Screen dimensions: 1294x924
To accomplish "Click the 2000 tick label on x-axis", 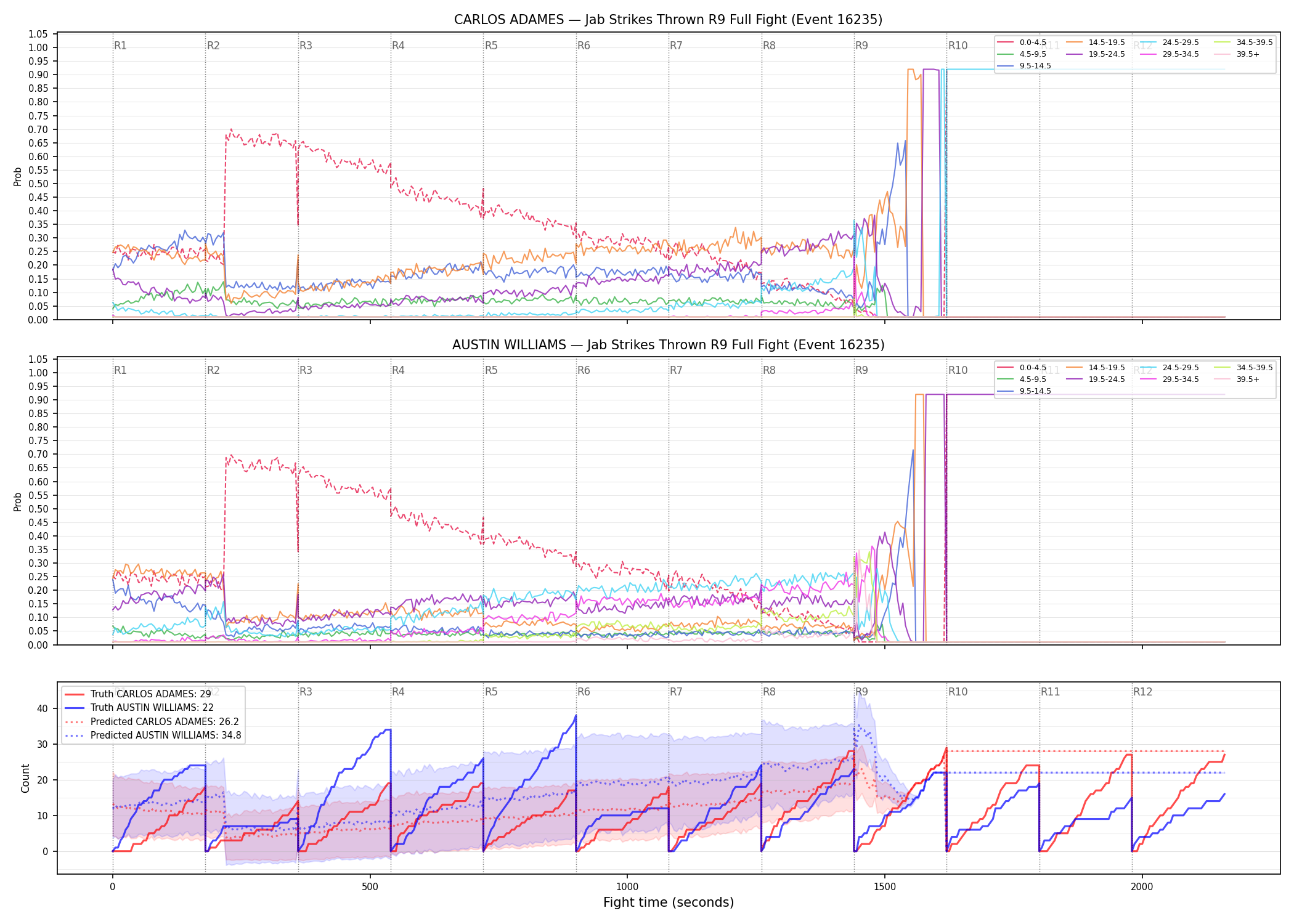I will pos(1142,887).
